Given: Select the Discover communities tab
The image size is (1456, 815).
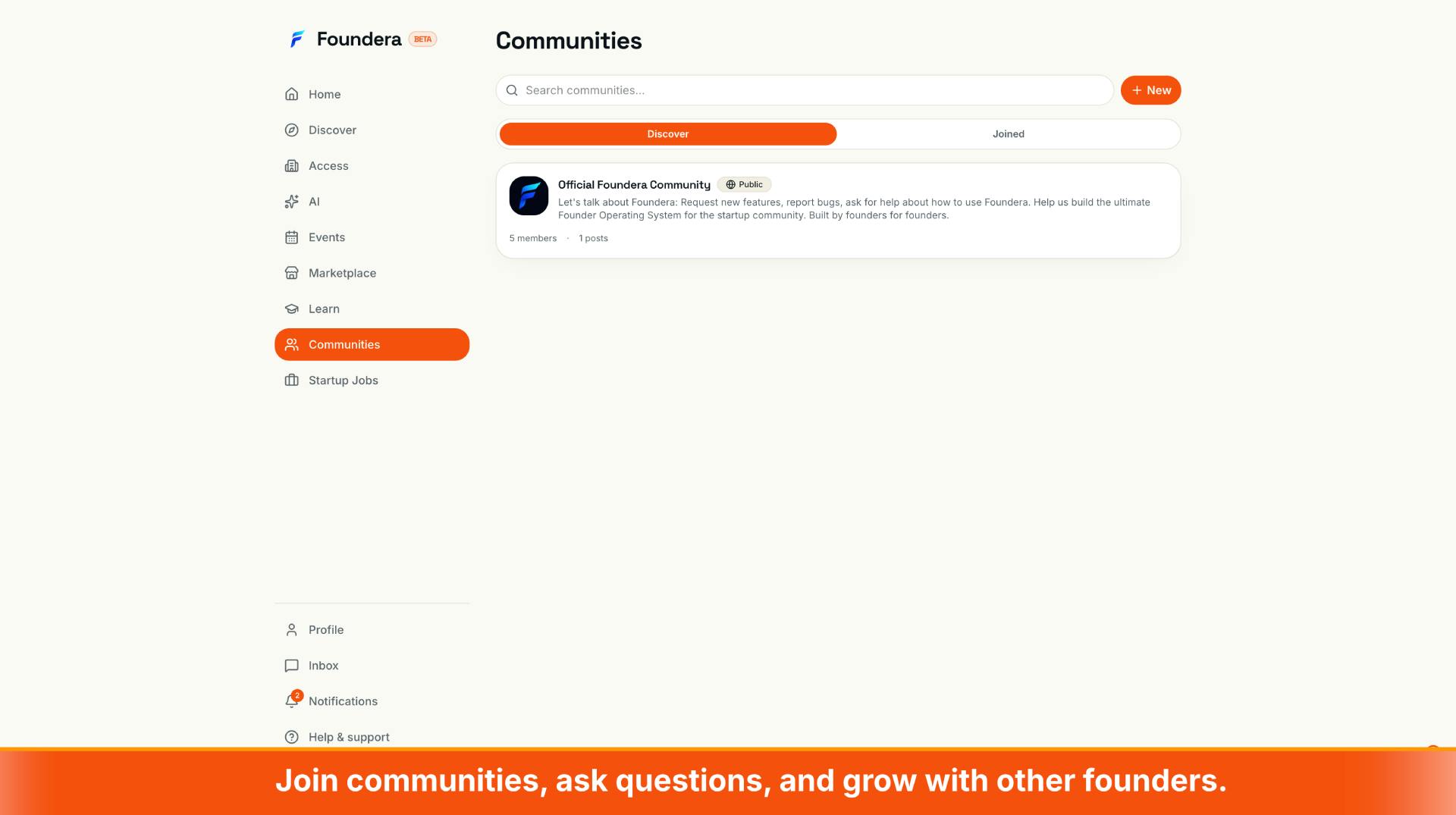Looking at the screenshot, I should [668, 134].
